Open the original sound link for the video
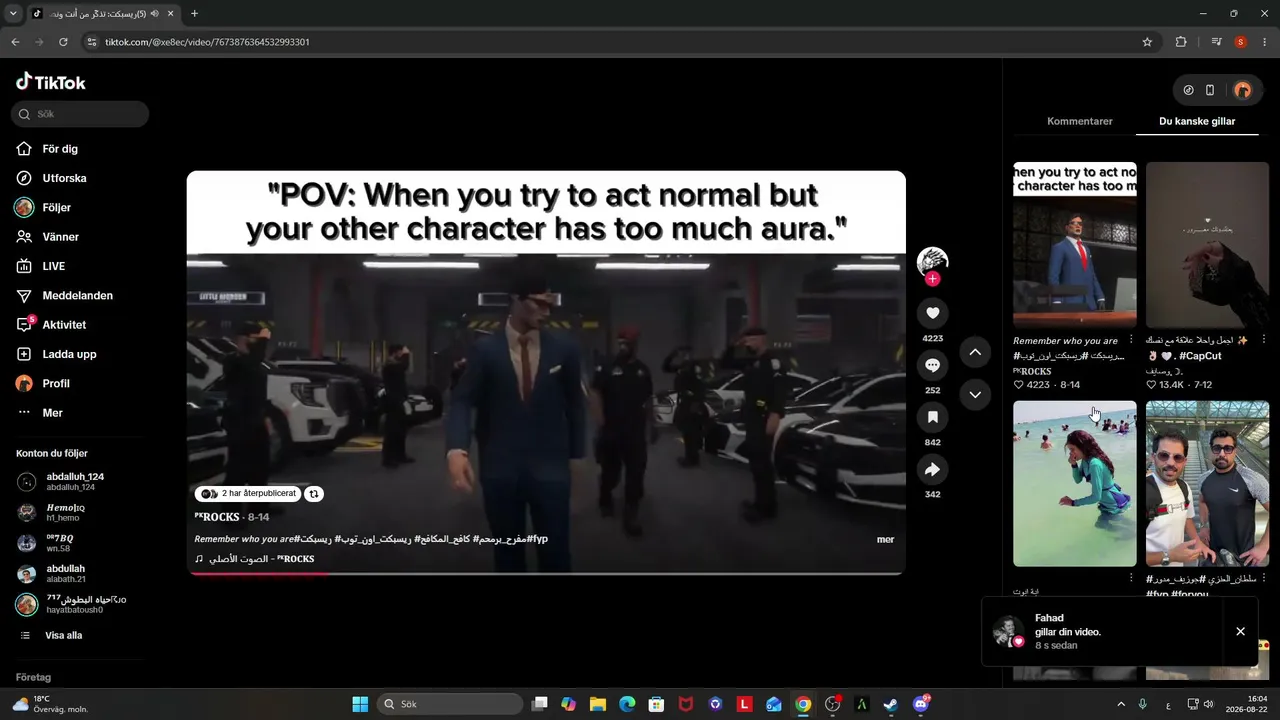The height and width of the screenshot is (720, 1280). pyautogui.click(x=254, y=559)
